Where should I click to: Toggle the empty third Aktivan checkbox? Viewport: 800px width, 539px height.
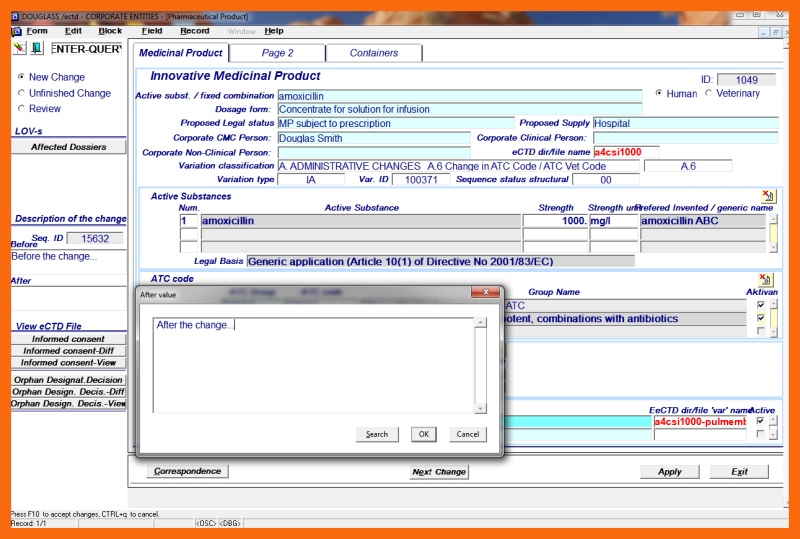[761, 331]
